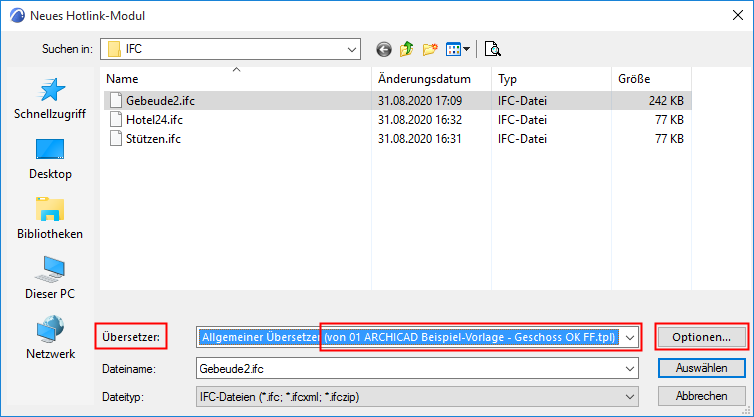
Task: Navigate up one folder level
Action: 407,49
